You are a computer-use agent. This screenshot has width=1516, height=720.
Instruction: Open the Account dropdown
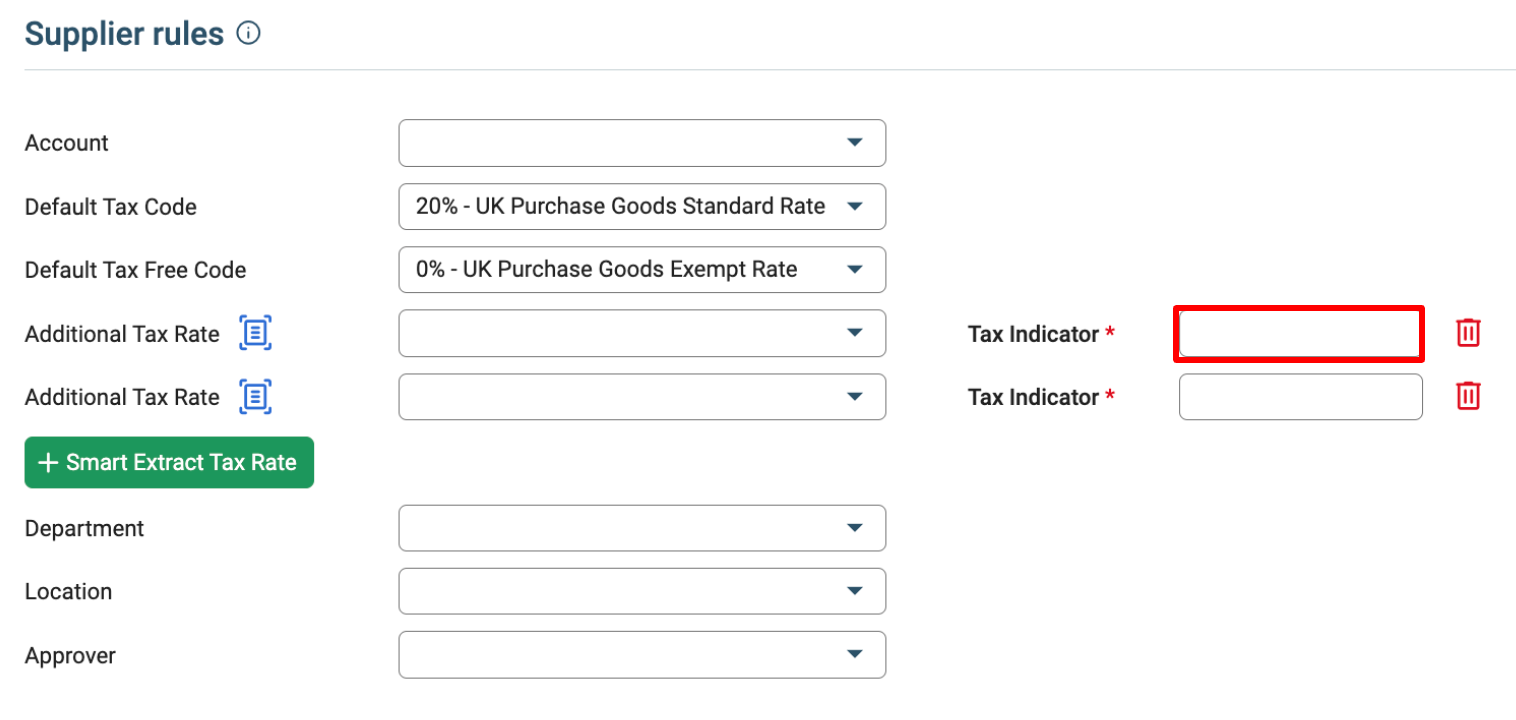click(x=642, y=143)
